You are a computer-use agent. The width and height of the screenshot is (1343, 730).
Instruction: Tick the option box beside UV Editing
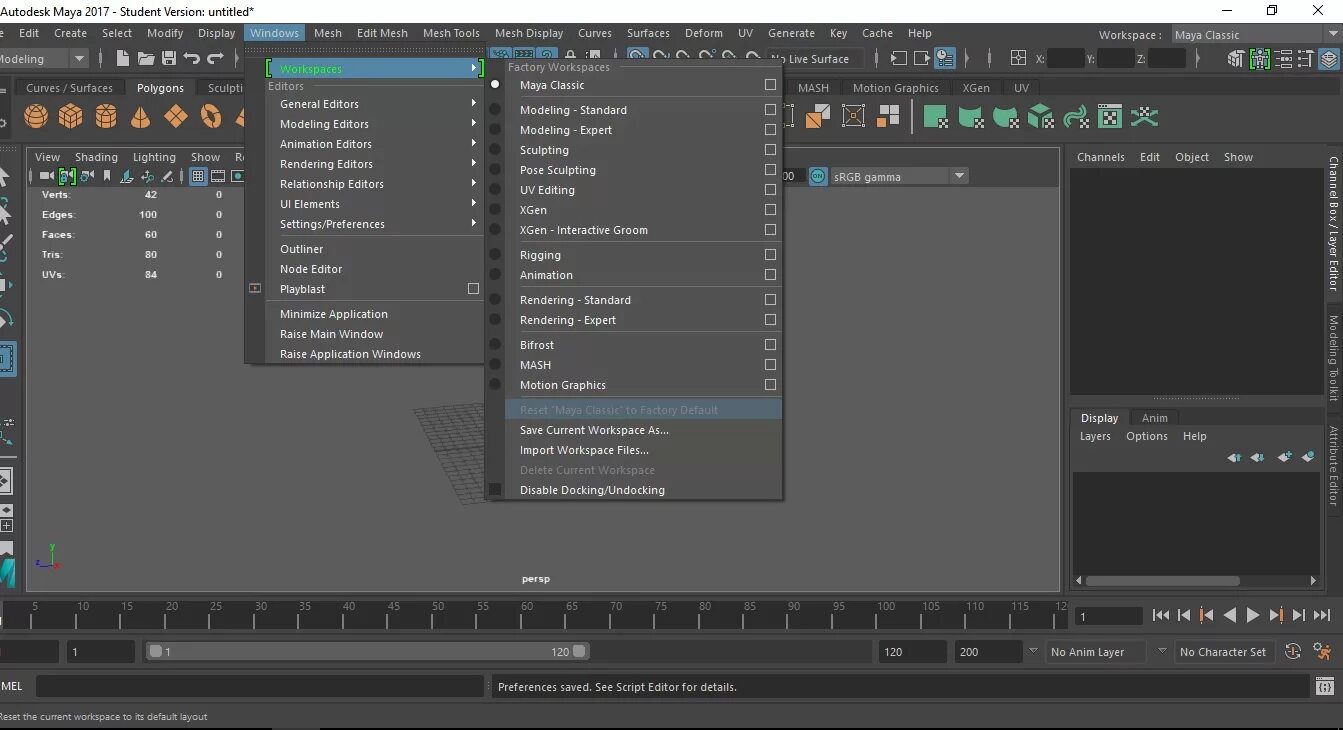point(770,190)
